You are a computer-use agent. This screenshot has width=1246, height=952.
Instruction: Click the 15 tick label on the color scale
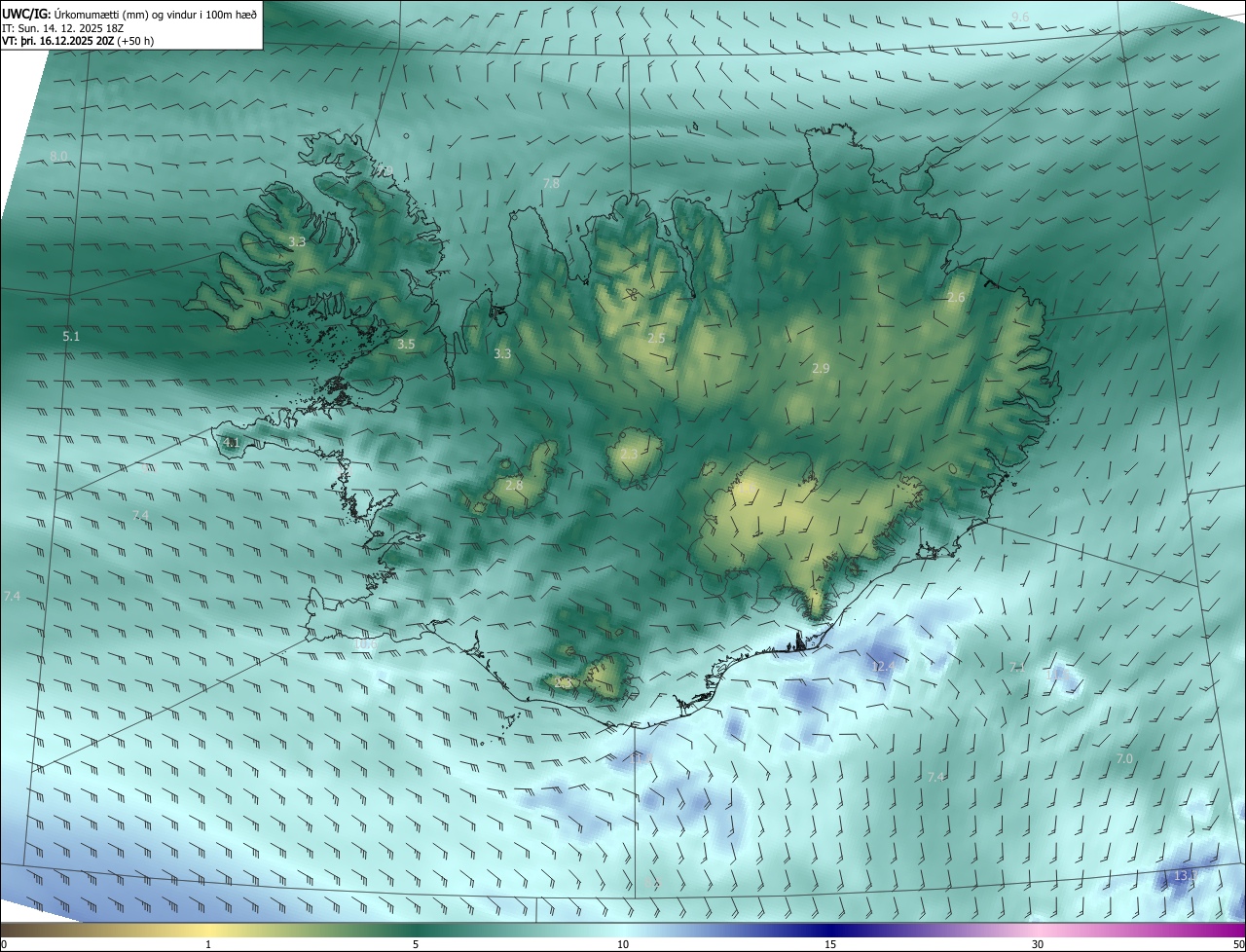830,944
